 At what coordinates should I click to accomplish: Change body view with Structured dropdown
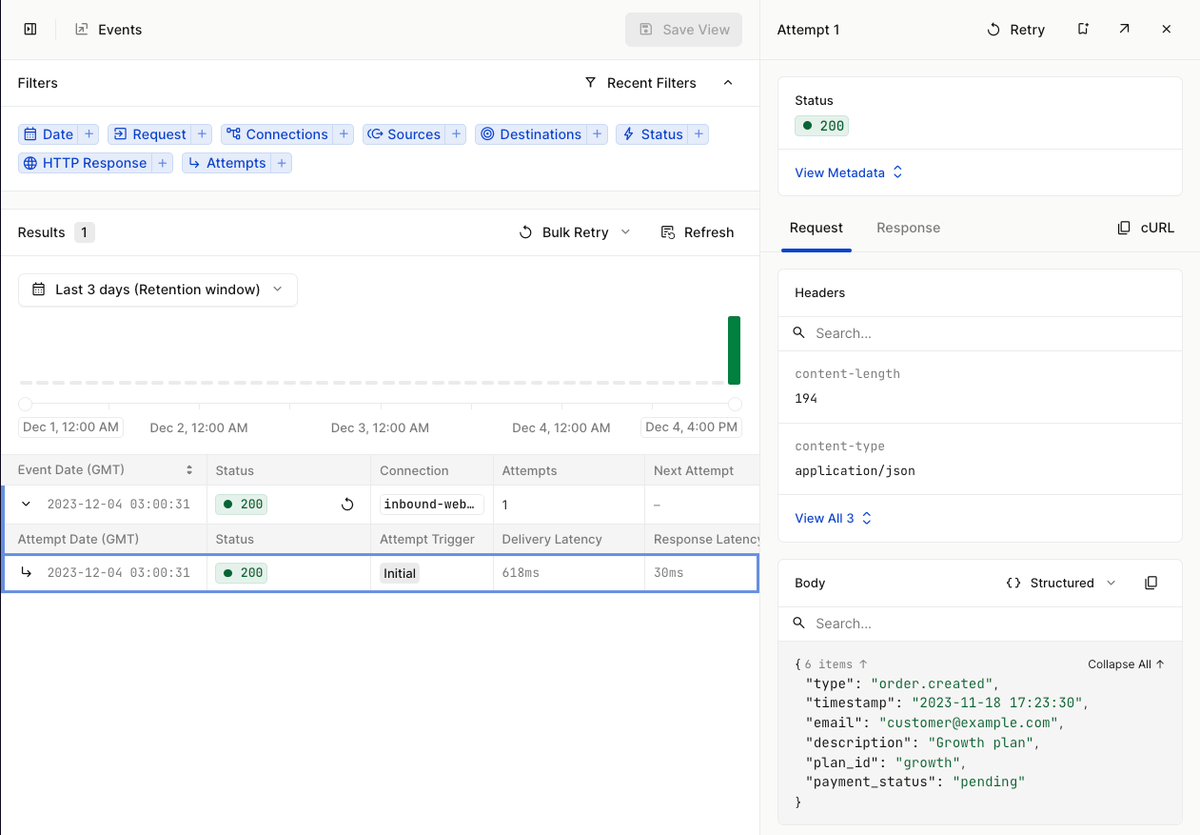coord(1060,582)
